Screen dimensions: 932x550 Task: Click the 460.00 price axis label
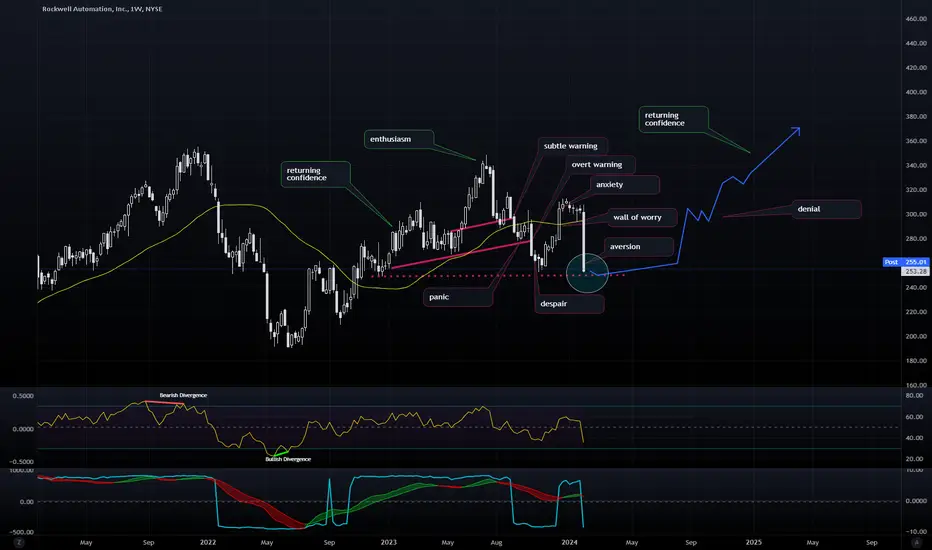(x=916, y=19)
